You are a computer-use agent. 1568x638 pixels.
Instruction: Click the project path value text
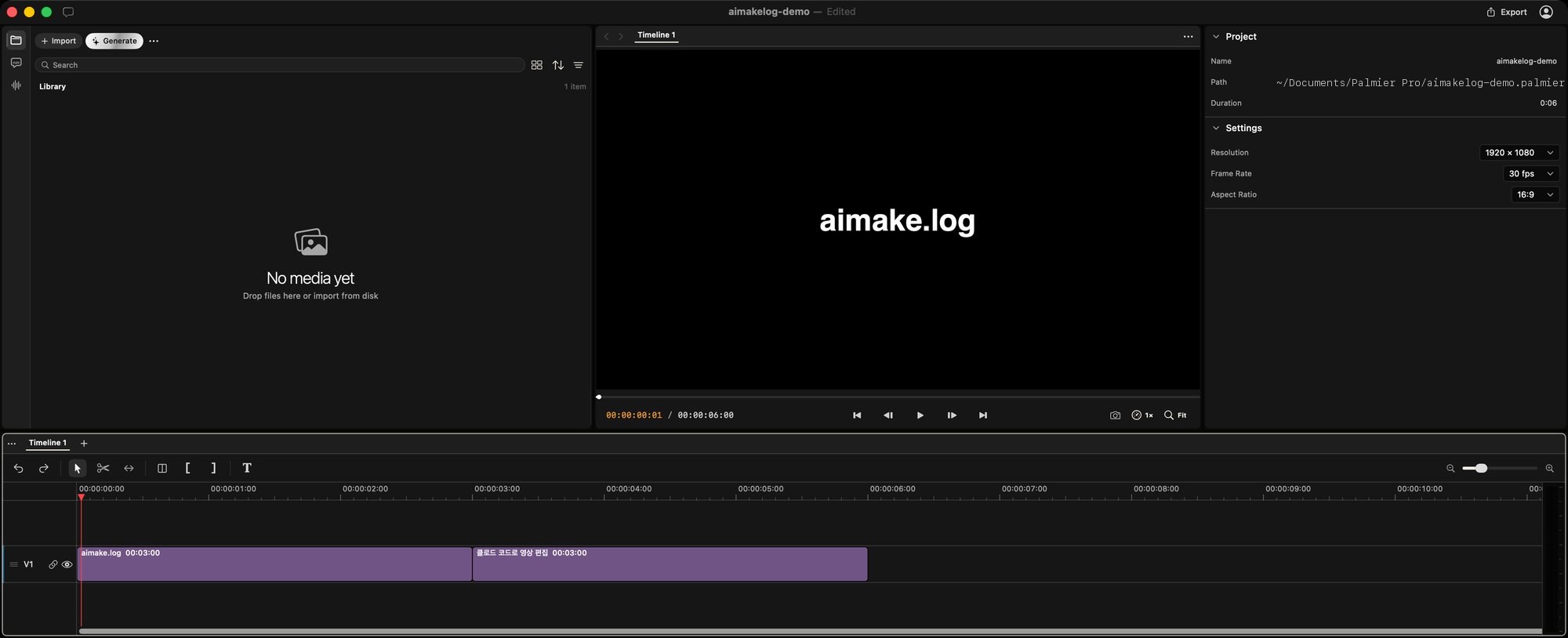tap(1420, 82)
